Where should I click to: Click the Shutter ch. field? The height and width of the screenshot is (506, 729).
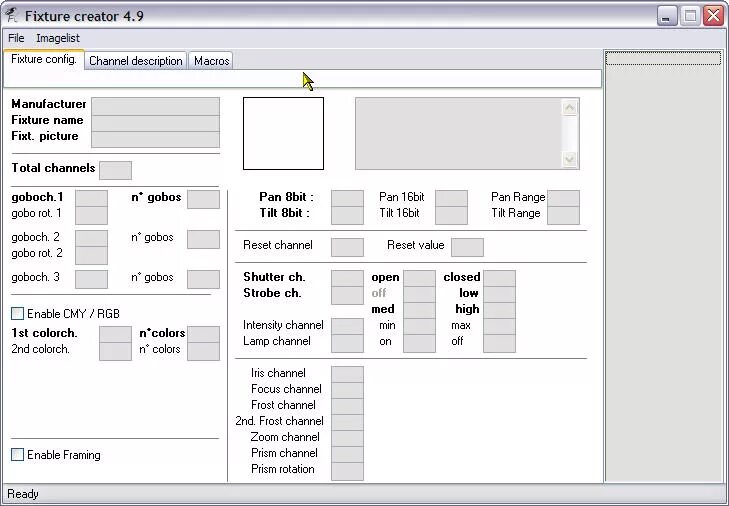point(347,279)
